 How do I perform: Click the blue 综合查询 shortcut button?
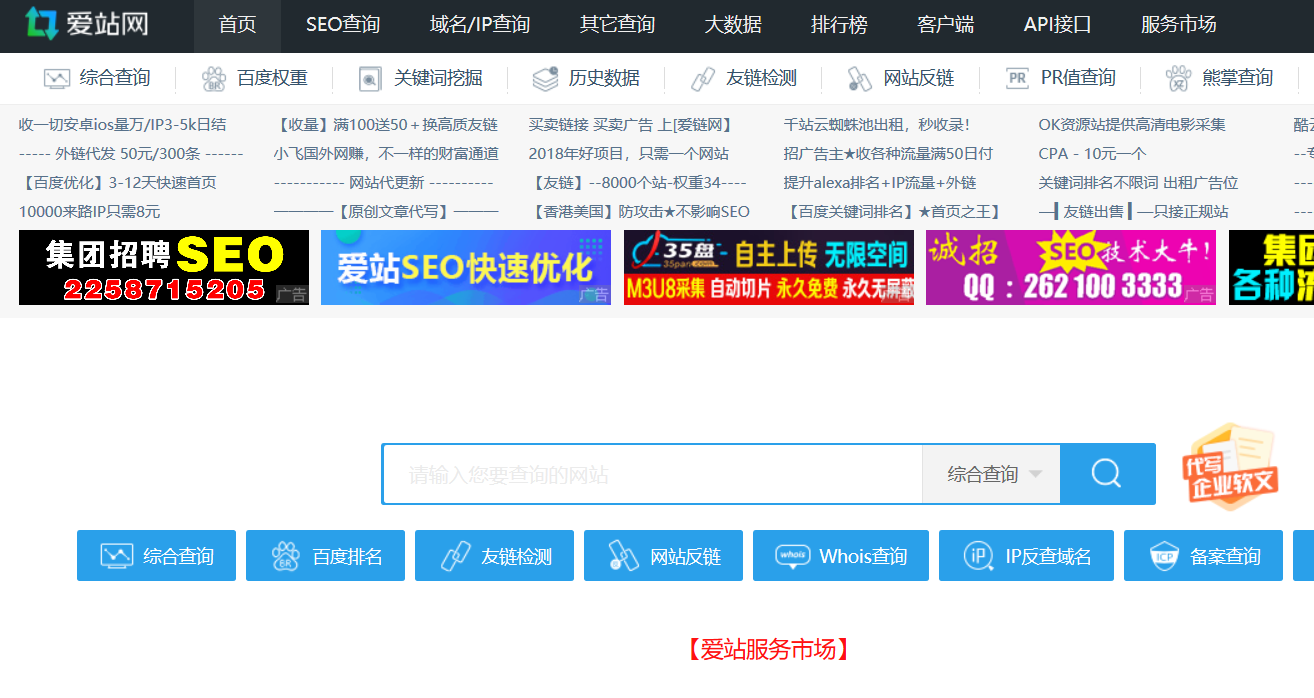[156, 555]
